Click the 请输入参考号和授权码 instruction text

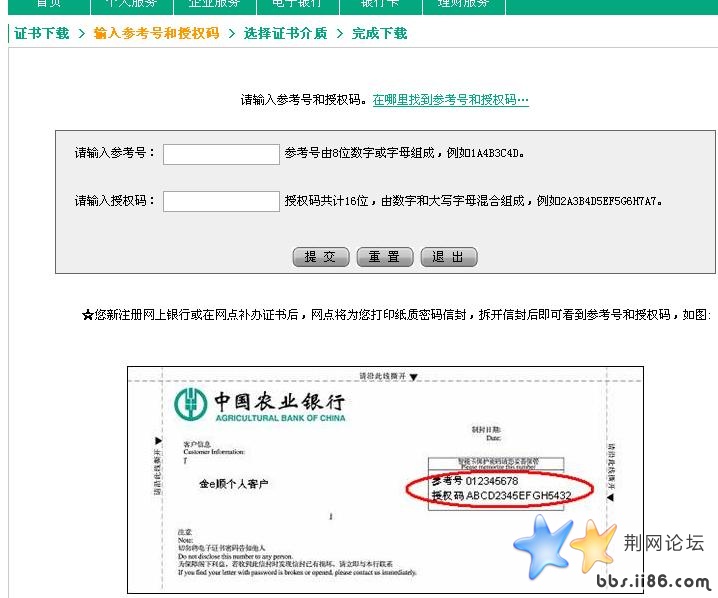click(303, 100)
